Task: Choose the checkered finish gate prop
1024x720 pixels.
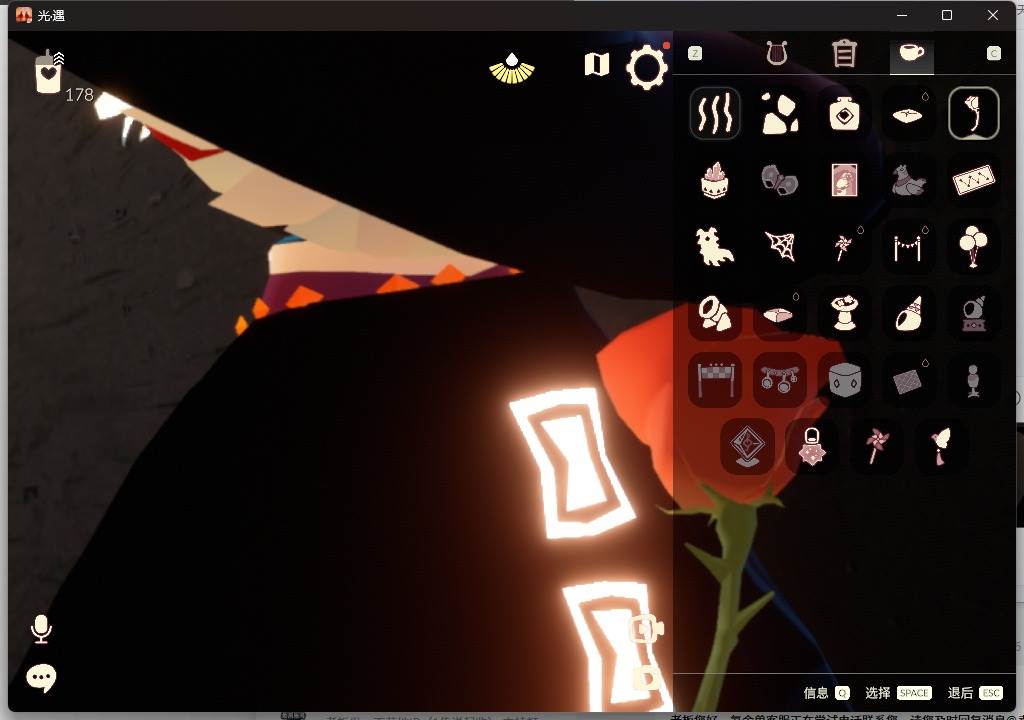Action: (714, 380)
